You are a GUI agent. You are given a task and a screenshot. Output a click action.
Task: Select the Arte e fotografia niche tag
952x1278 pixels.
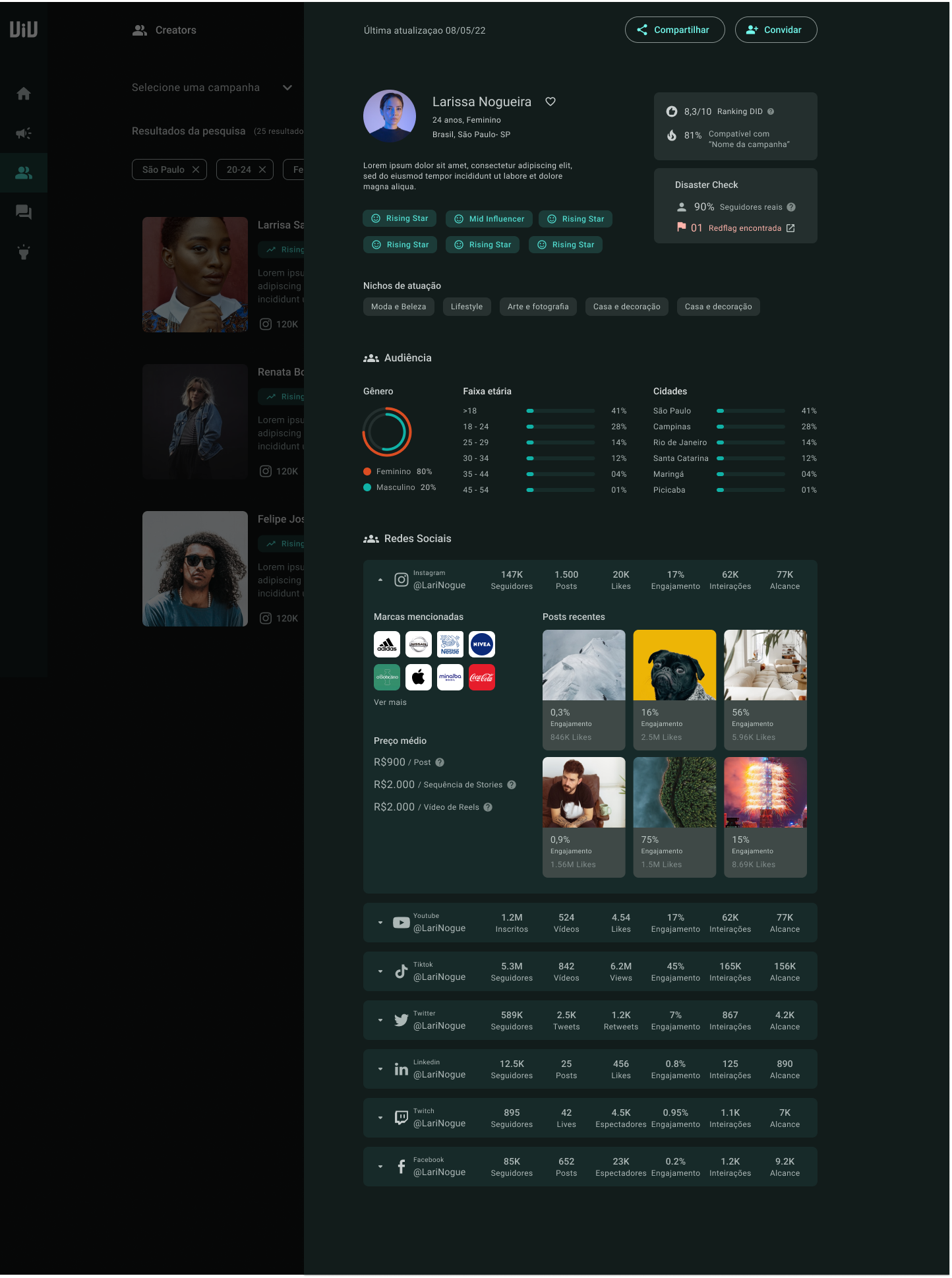click(538, 307)
